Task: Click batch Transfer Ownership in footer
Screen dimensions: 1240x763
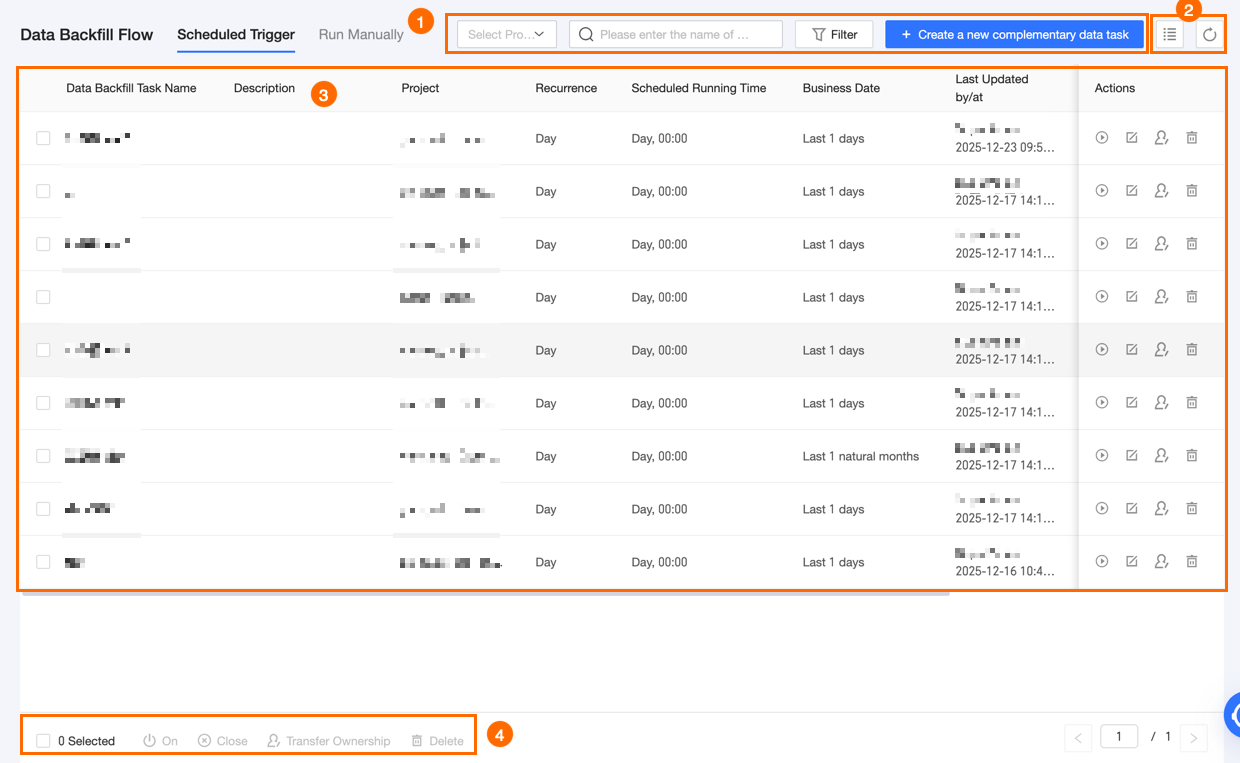Action: tap(328, 741)
